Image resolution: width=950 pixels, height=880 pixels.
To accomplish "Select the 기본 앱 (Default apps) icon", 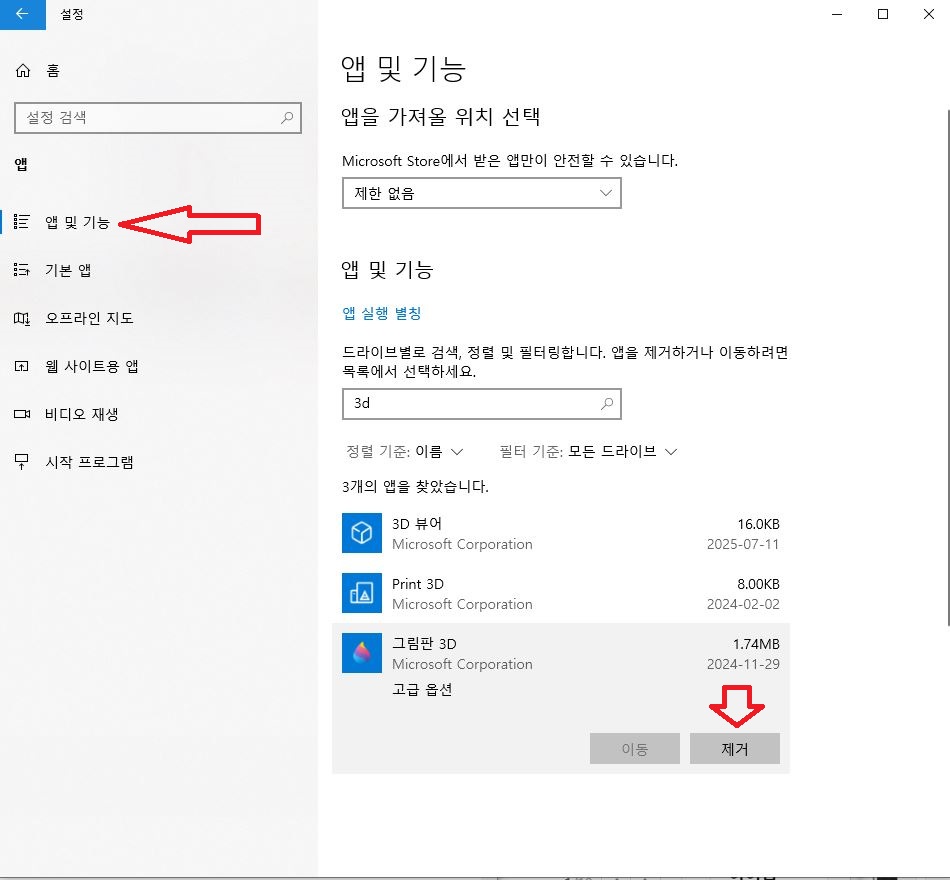I will pyautogui.click(x=22, y=269).
